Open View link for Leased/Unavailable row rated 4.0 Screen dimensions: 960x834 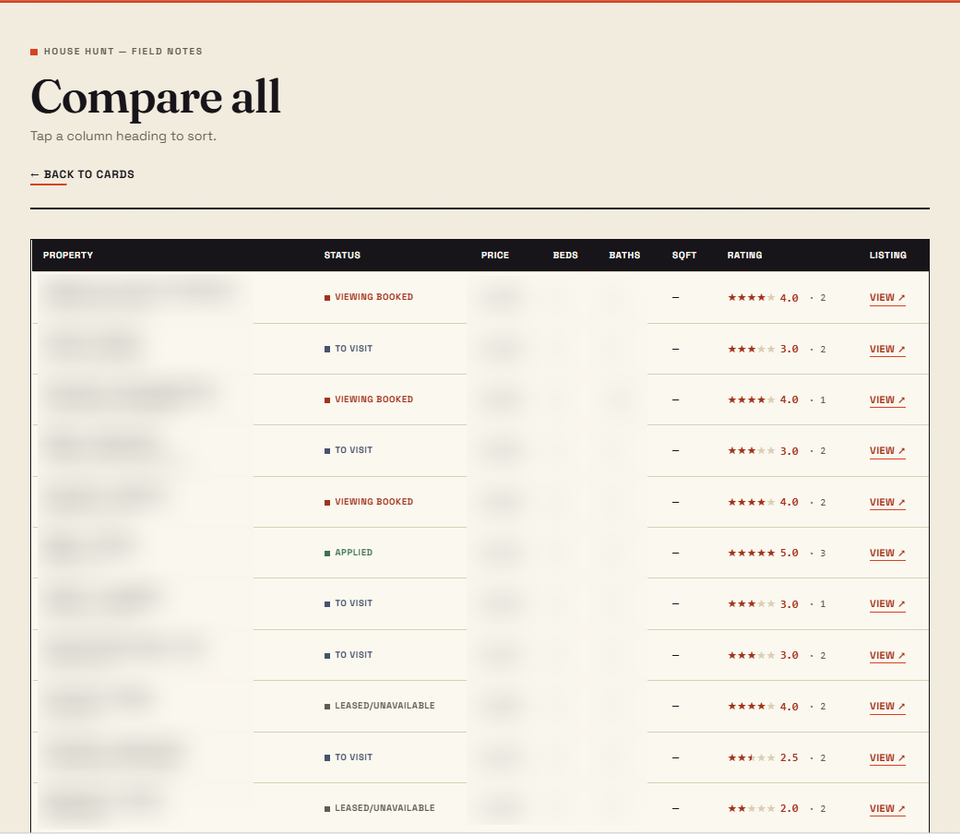[887, 706]
